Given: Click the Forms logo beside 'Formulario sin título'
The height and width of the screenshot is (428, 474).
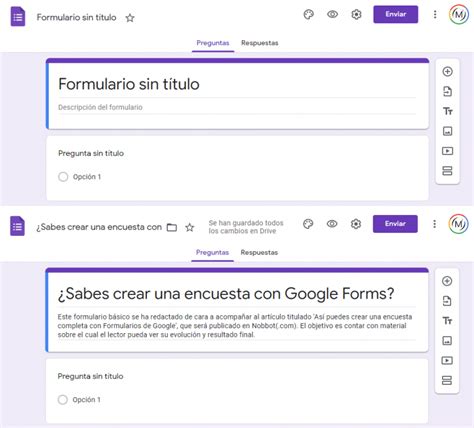Looking at the screenshot, I should pyautogui.click(x=18, y=16).
